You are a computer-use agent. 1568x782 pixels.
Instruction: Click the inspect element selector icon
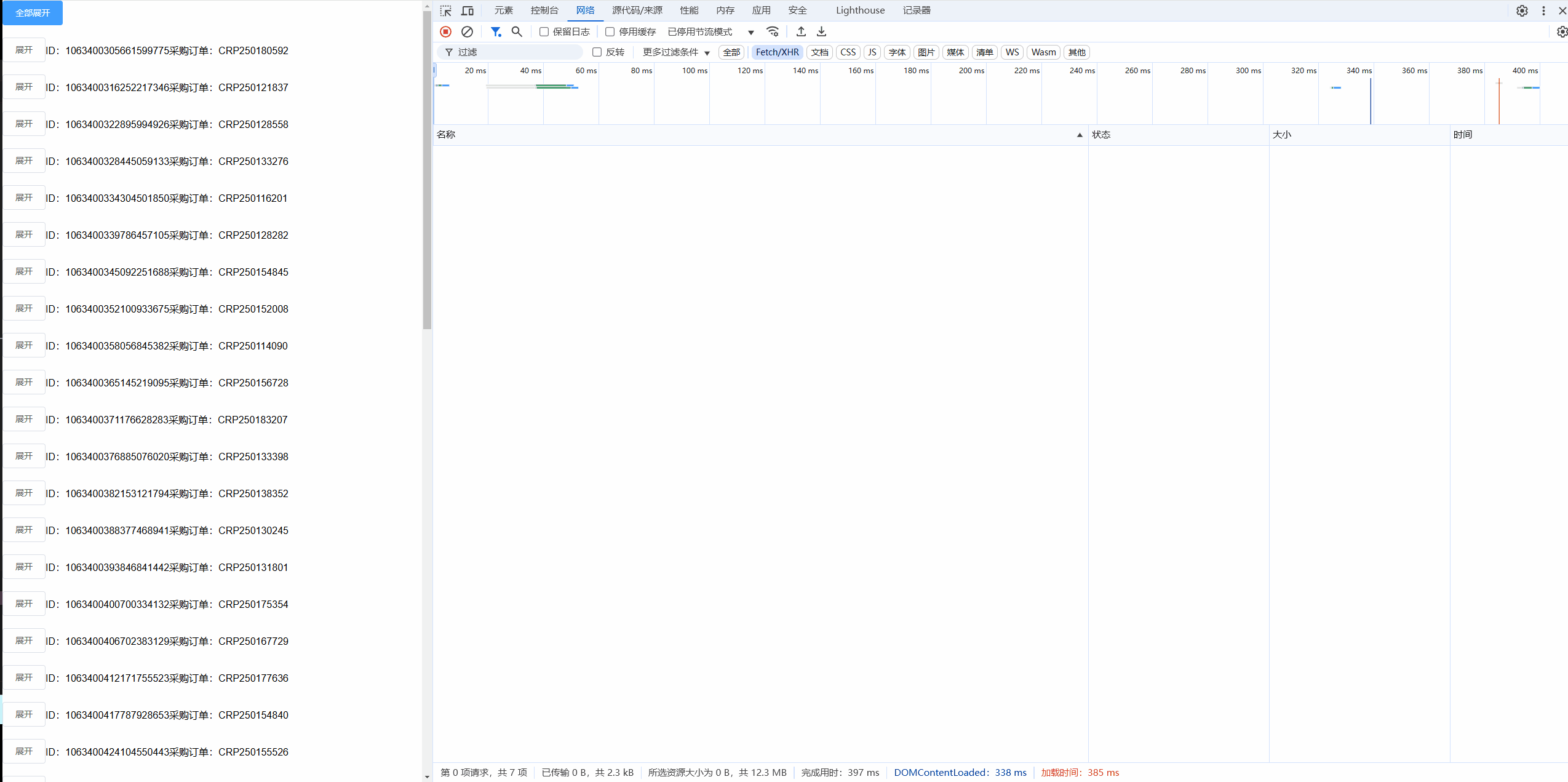[x=446, y=10]
